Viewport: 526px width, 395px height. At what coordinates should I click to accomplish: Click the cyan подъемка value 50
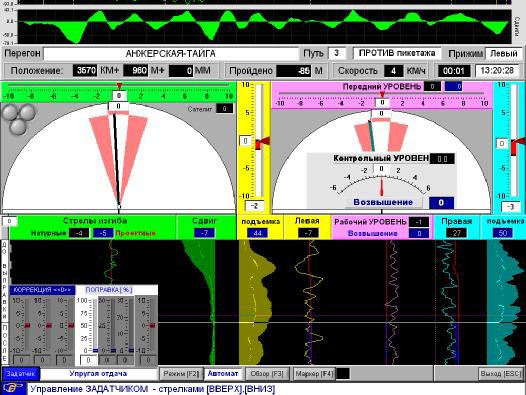[x=503, y=233]
